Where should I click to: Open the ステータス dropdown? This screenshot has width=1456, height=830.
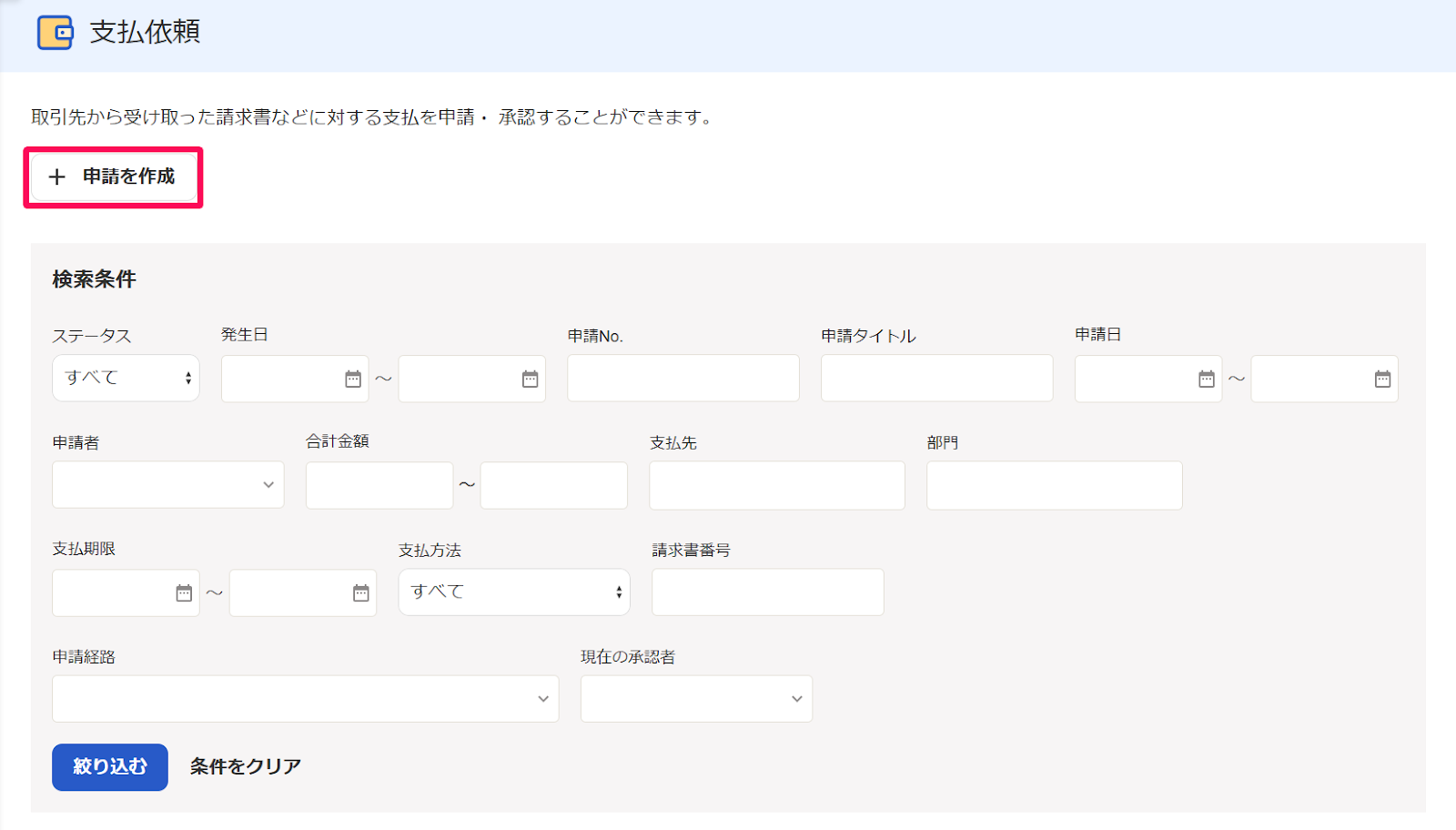[126, 378]
